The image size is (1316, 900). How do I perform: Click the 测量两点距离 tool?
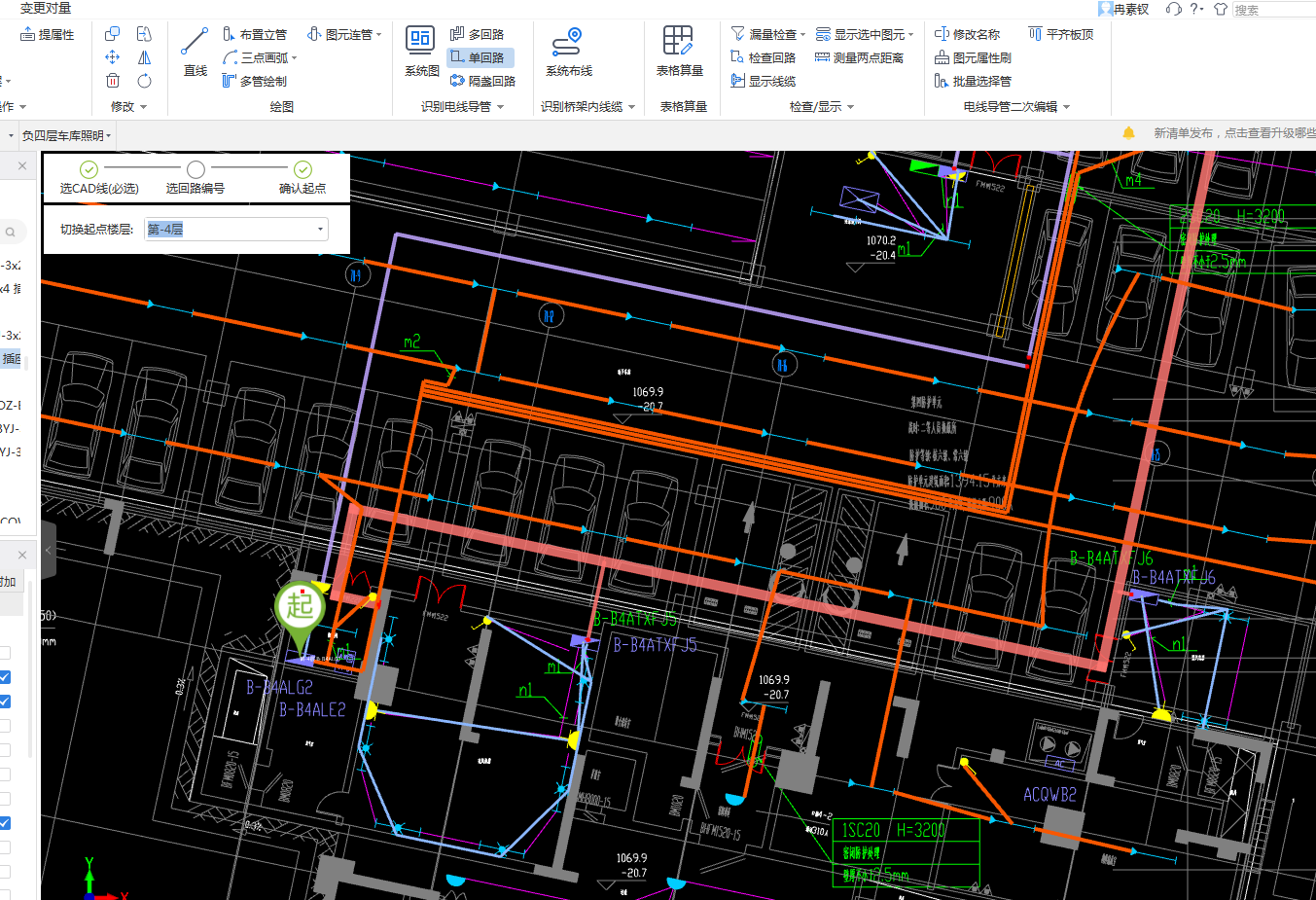pos(868,56)
